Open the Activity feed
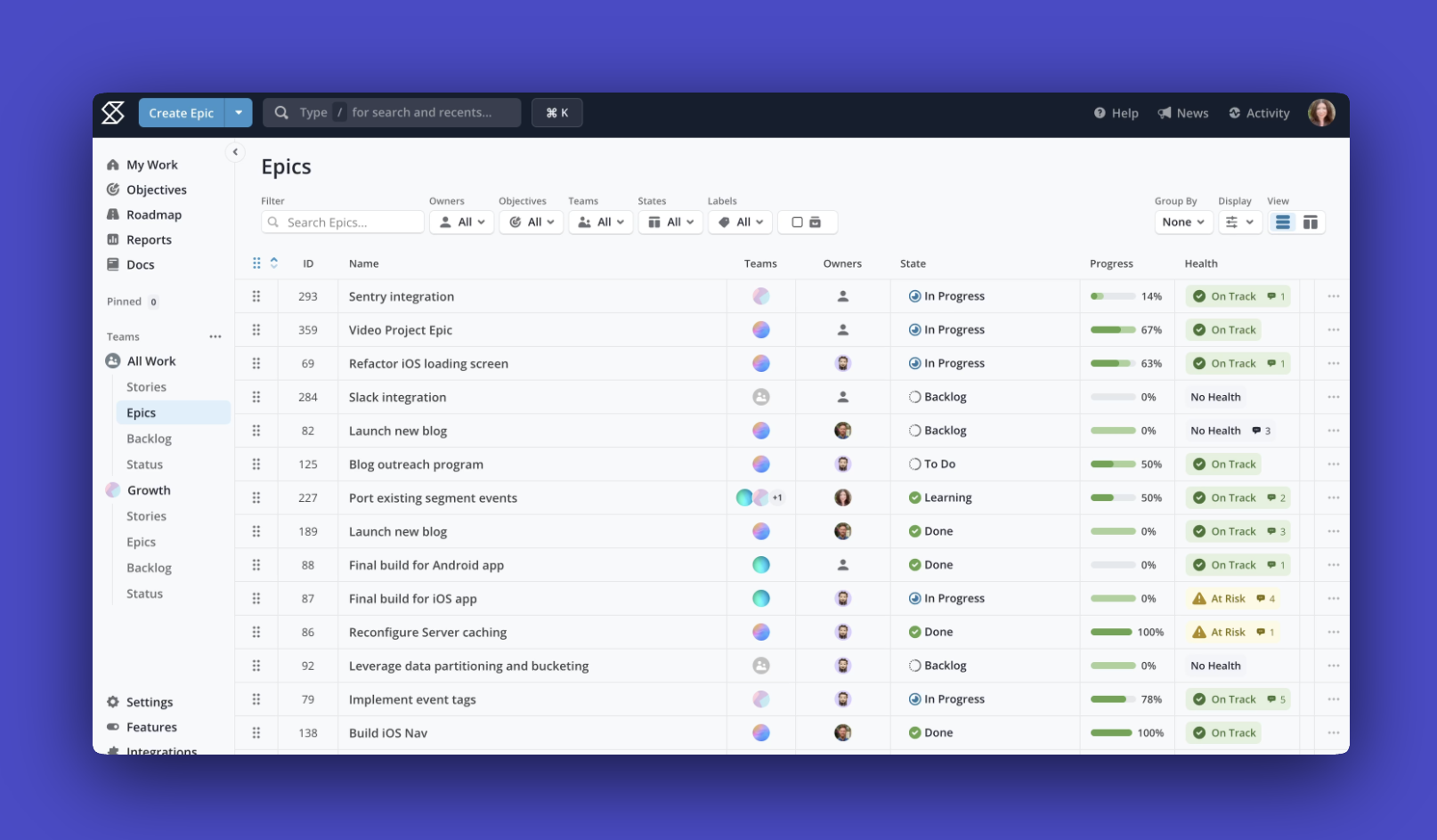The width and height of the screenshot is (1437, 840). [1258, 113]
